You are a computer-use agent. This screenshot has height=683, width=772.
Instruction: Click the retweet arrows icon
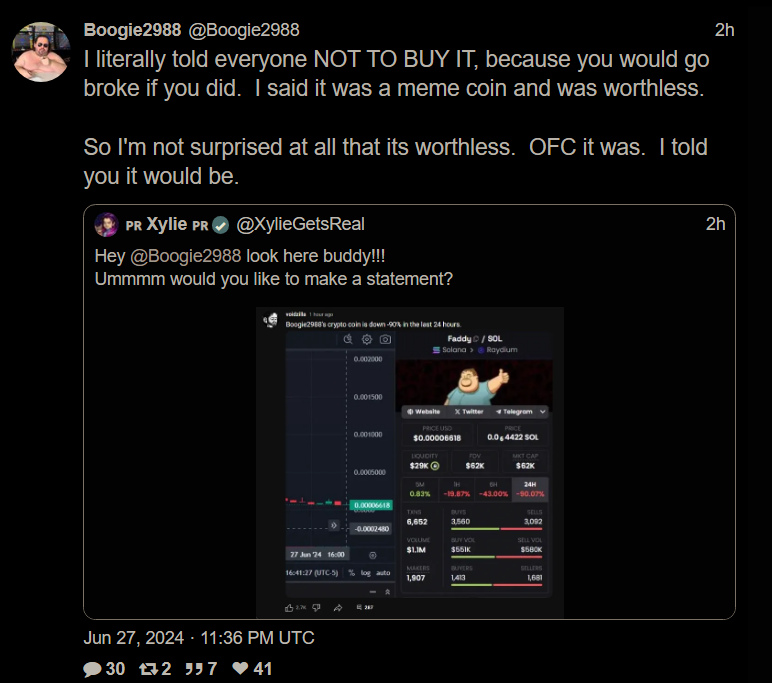point(148,669)
